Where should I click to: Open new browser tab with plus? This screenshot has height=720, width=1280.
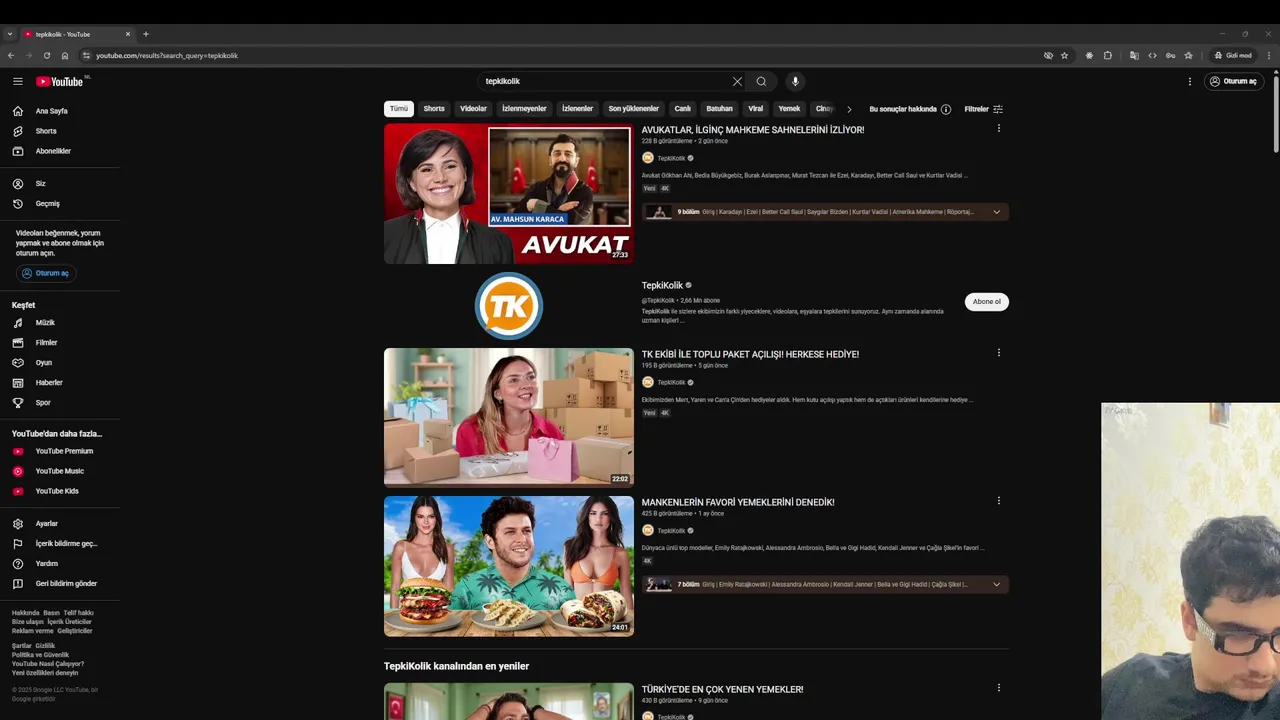click(146, 34)
